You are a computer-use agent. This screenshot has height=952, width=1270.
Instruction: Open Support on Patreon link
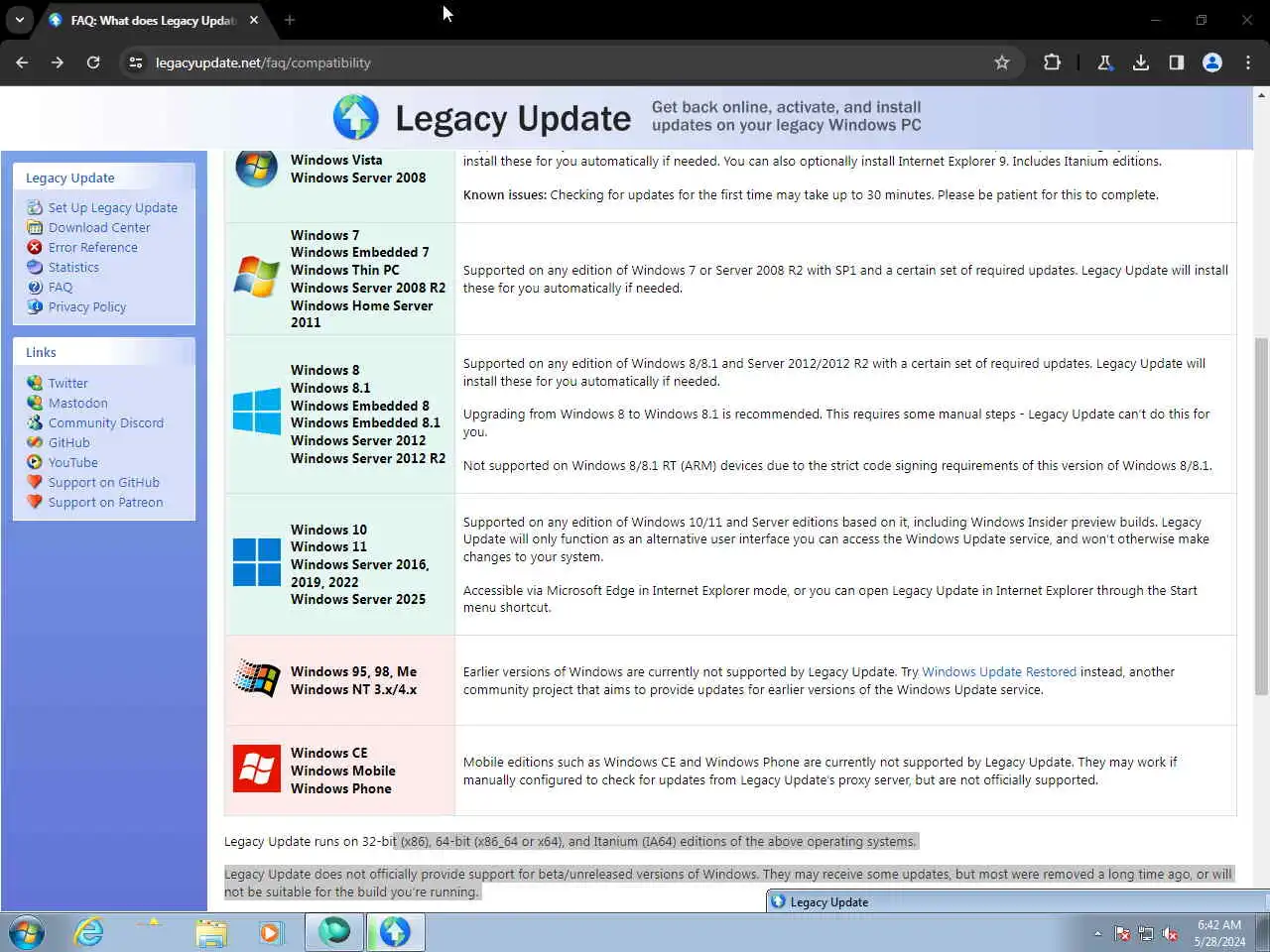click(x=106, y=502)
